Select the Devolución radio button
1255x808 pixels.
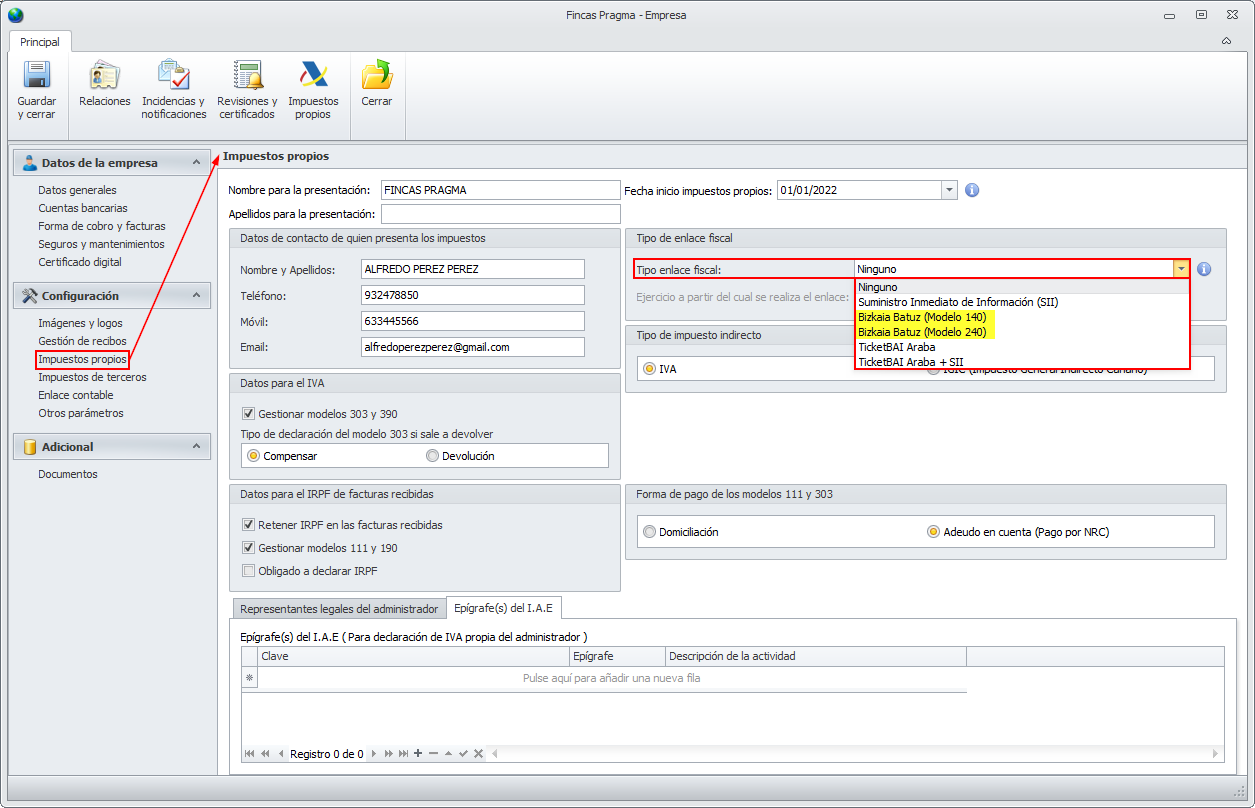[432, 456]
